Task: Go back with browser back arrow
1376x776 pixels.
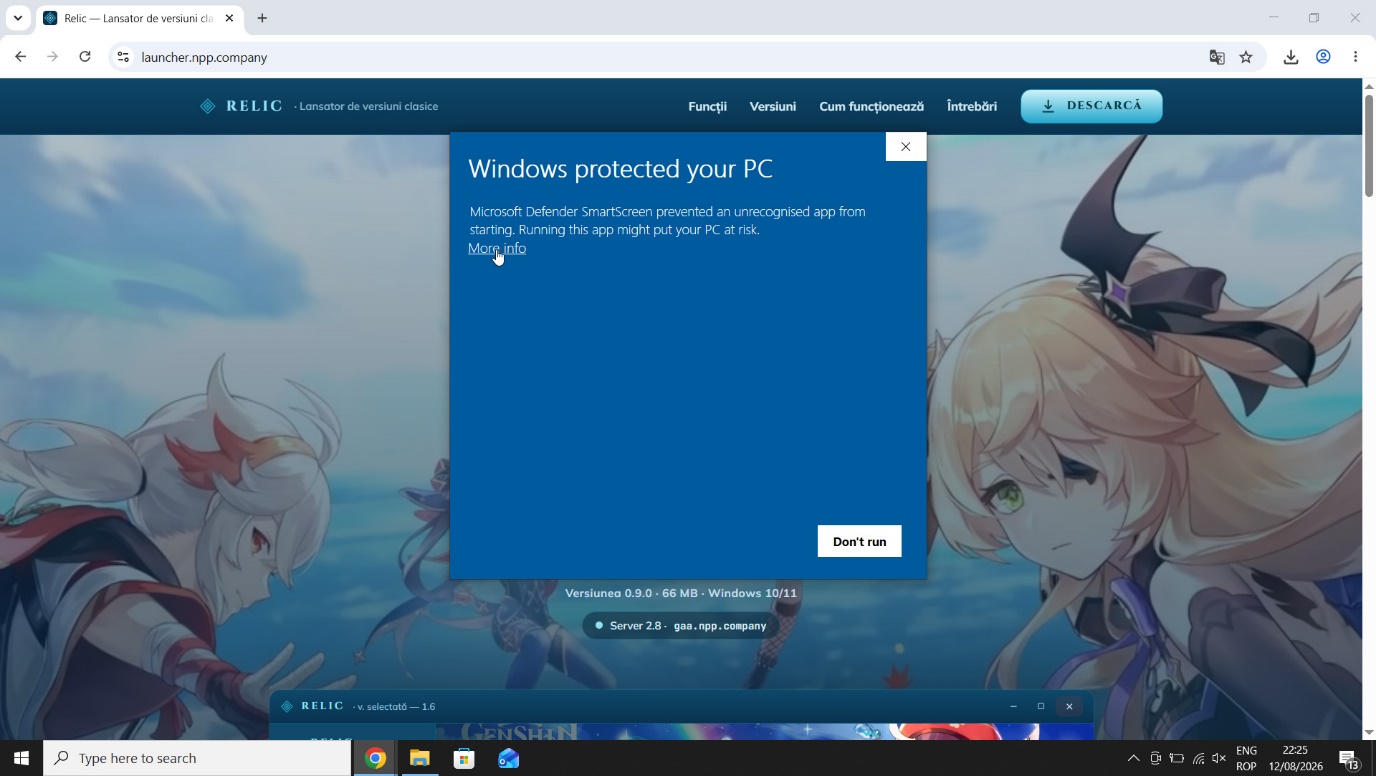Action: 20,57
